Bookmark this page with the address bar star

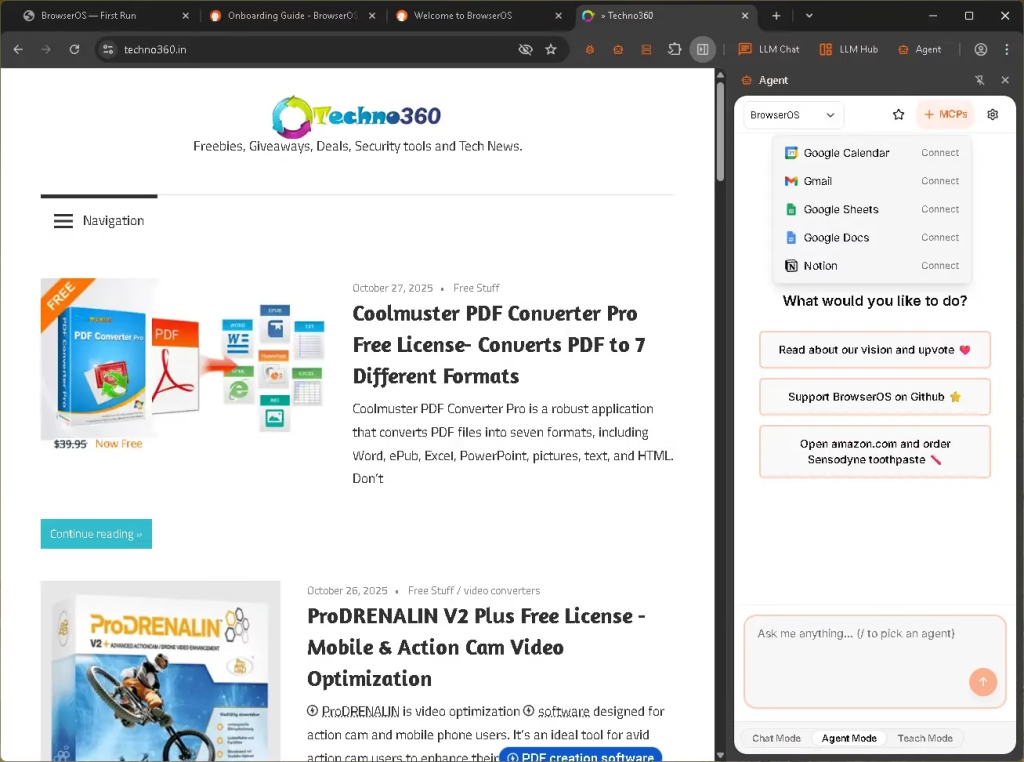[x=551, y=49]
